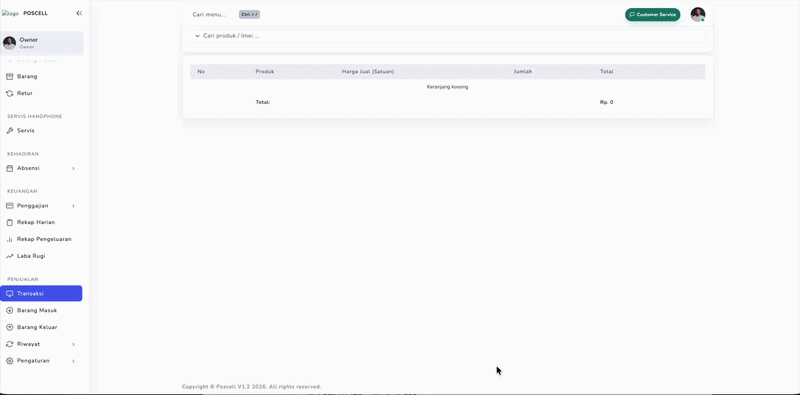
Task: Go to Barang Keluar
Action: click(41, 327)
